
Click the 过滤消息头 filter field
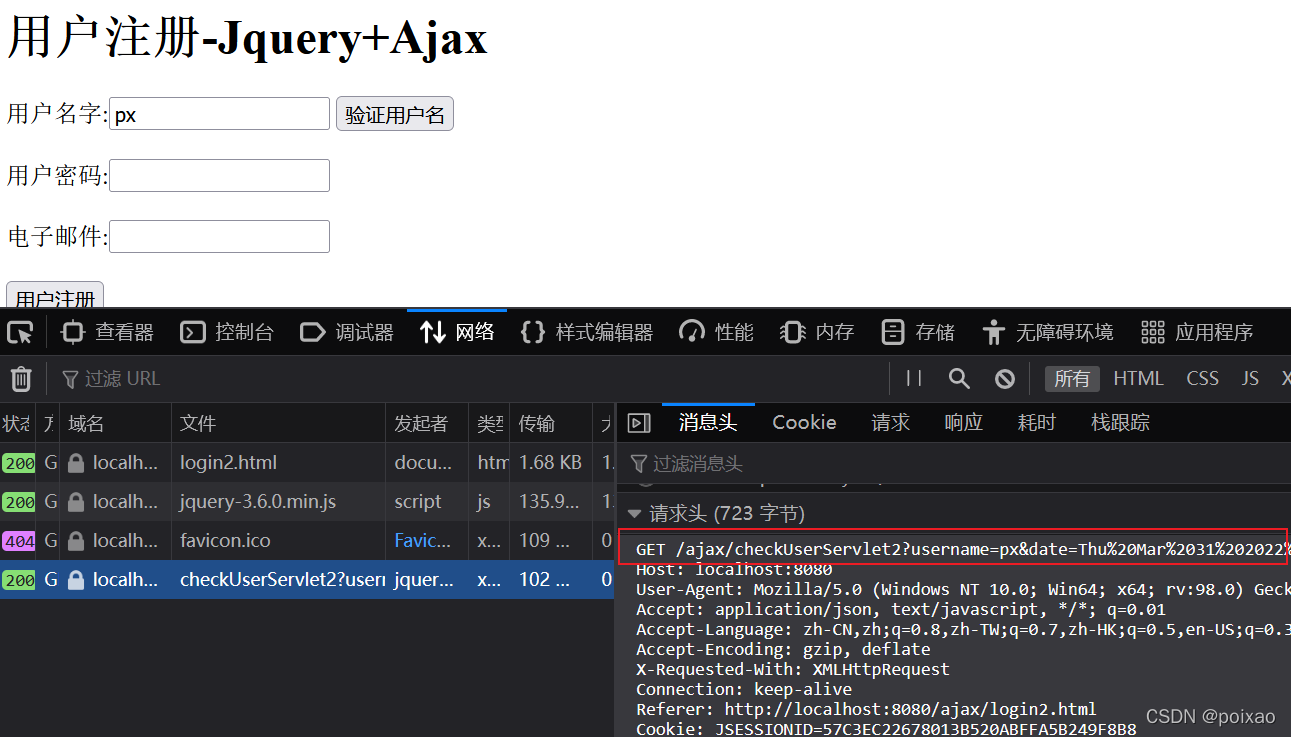pyautogui.click(x=953, y=464)
